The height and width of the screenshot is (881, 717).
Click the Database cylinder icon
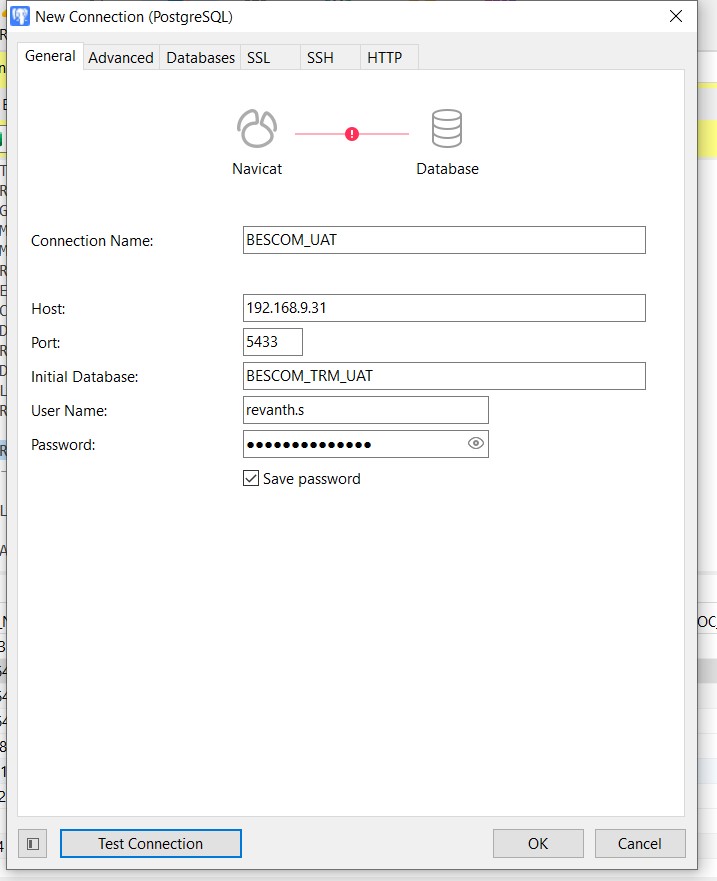pos(447,129)
